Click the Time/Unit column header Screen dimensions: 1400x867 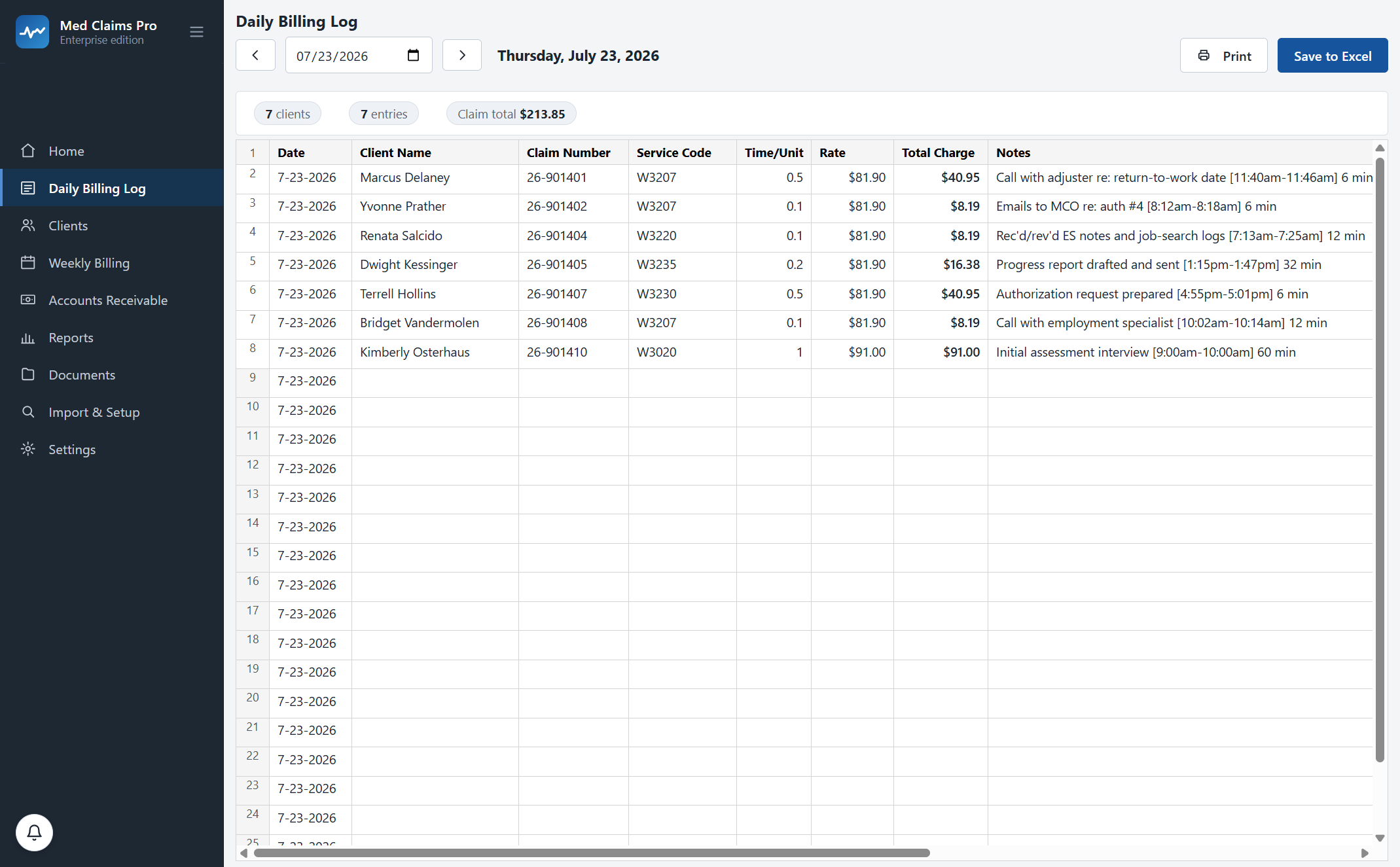coord(774,152)
